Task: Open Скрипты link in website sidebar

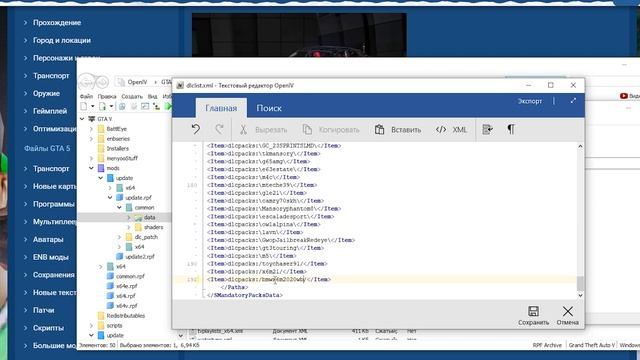Action: click(x=48, y=328)
